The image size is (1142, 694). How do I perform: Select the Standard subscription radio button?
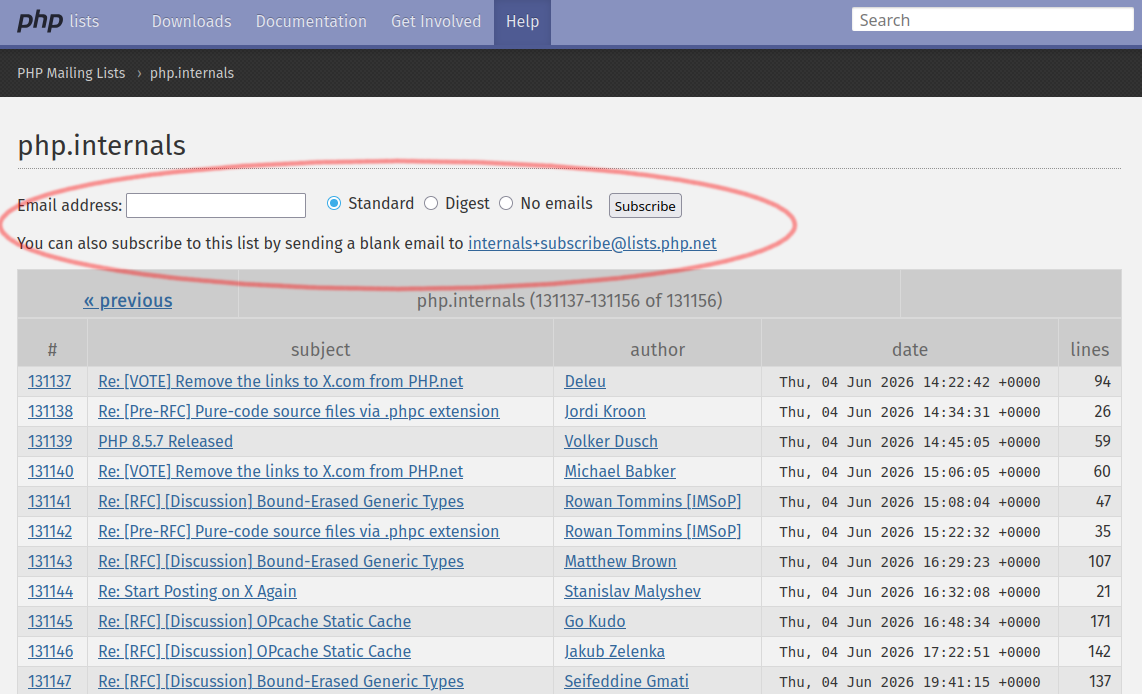[334, 203]
